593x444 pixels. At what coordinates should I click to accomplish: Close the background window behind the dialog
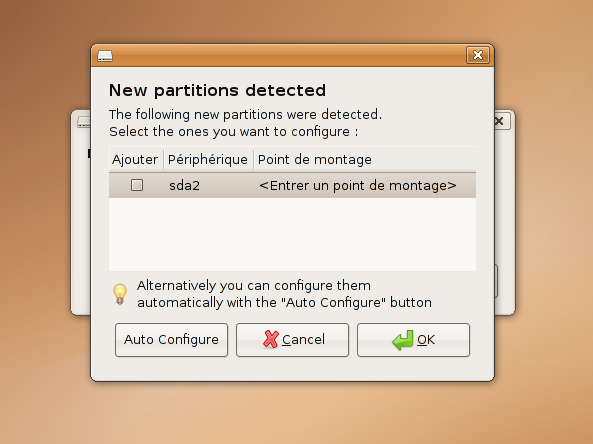tap(501, 121)
